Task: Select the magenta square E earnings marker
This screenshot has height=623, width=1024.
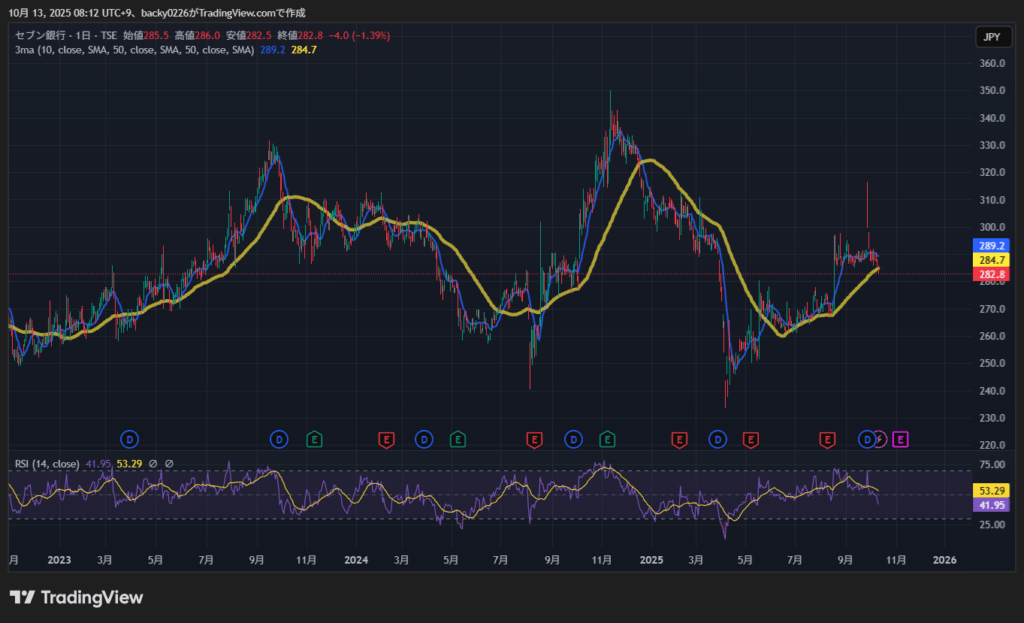Action: pos(900,439)
